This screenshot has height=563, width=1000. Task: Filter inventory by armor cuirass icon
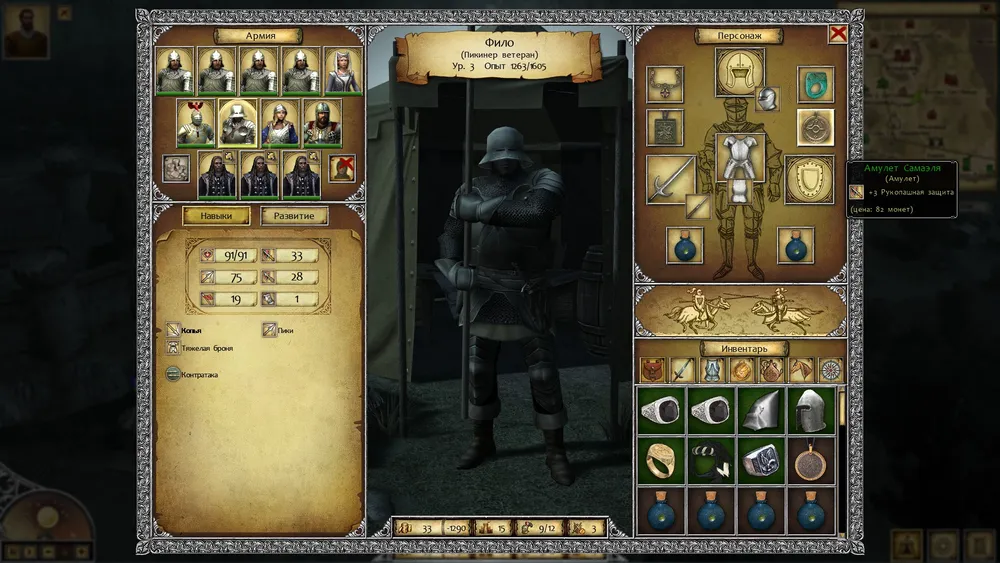pyautogui.click(x=712, y=370)
